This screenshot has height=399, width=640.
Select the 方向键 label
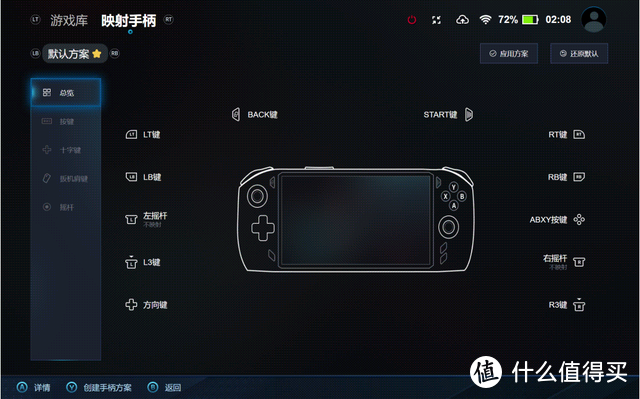[x=155, y=305]
